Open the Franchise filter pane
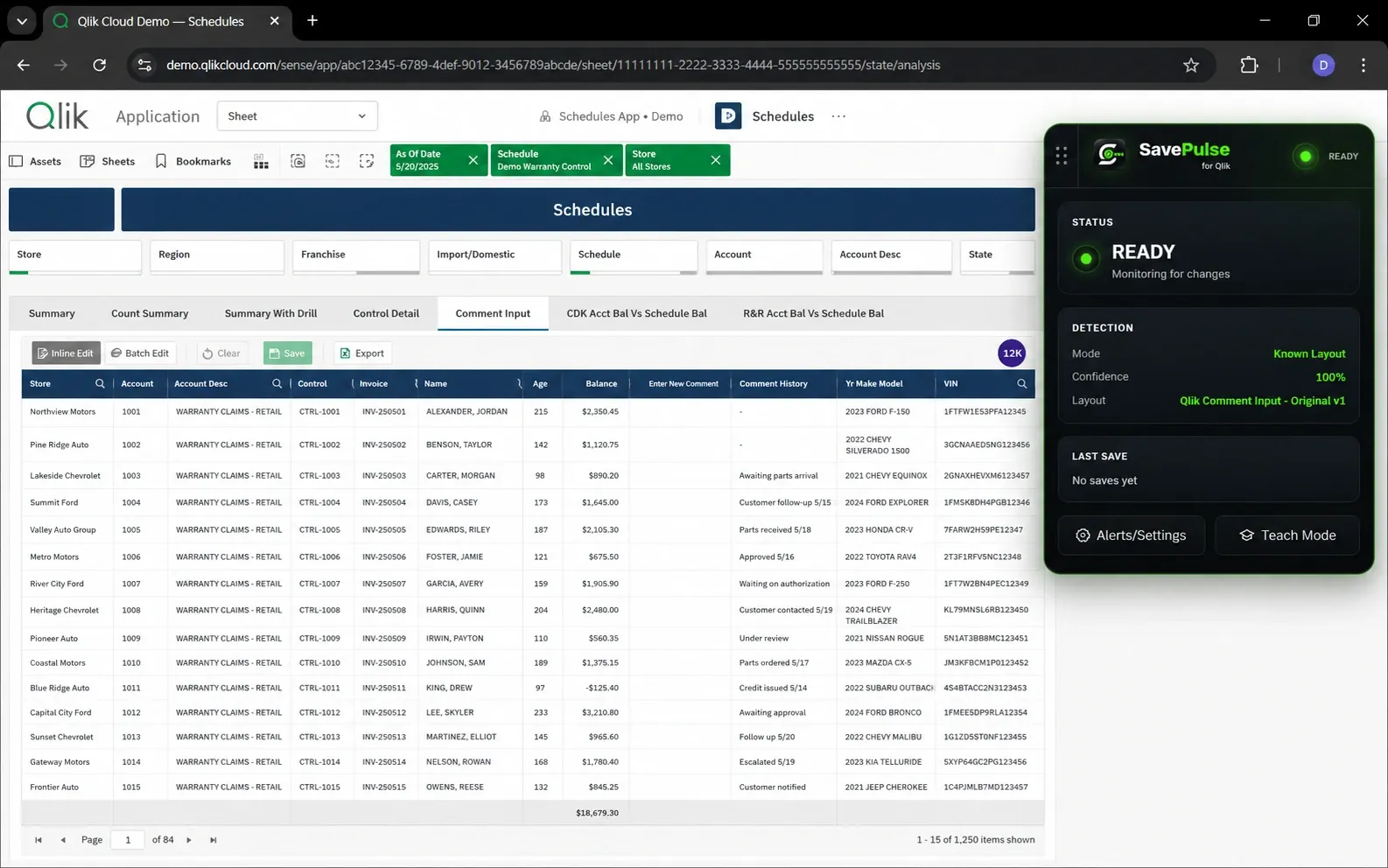This screenshot has height=868, width=1388. pyautogui.click(x=356, y=256)
